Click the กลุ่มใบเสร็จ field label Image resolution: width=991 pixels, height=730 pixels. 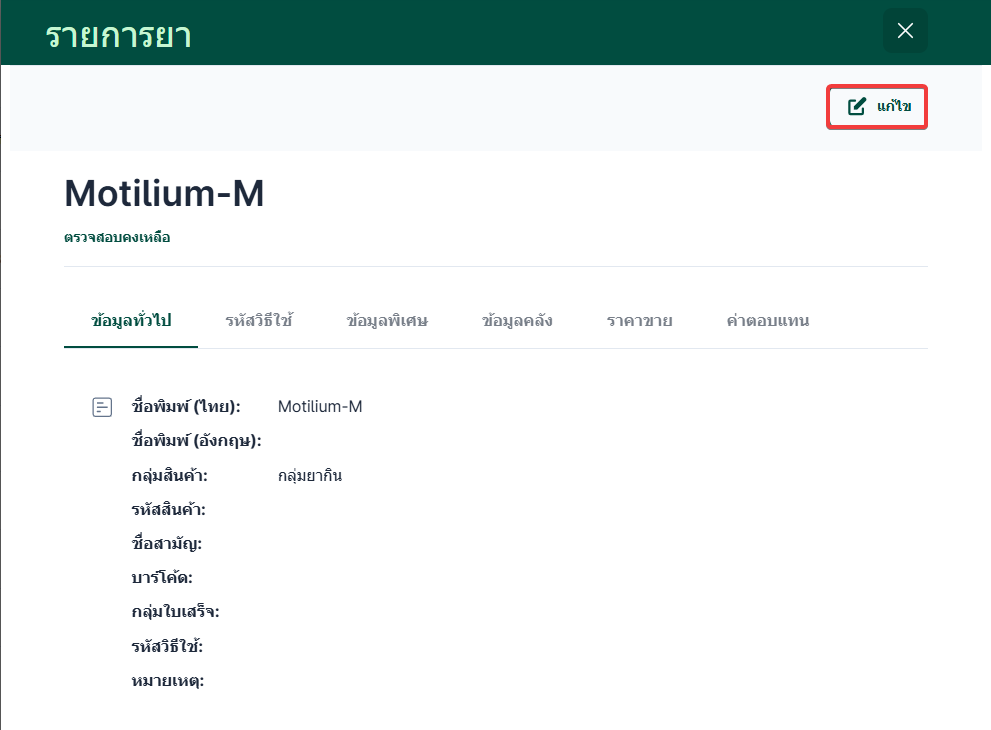click(175, 612)
